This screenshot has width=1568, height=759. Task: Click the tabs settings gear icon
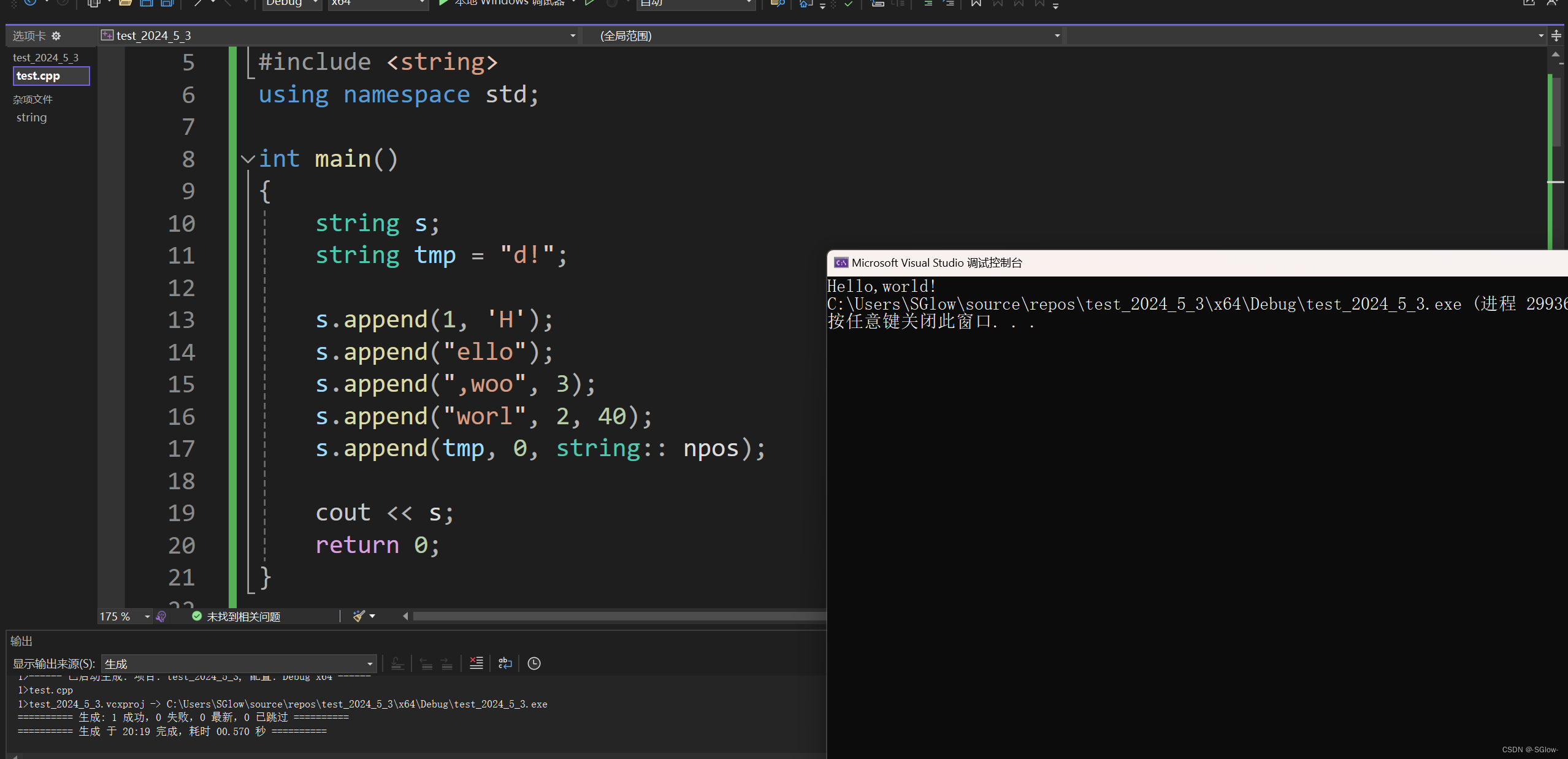[x=56, y=36]
